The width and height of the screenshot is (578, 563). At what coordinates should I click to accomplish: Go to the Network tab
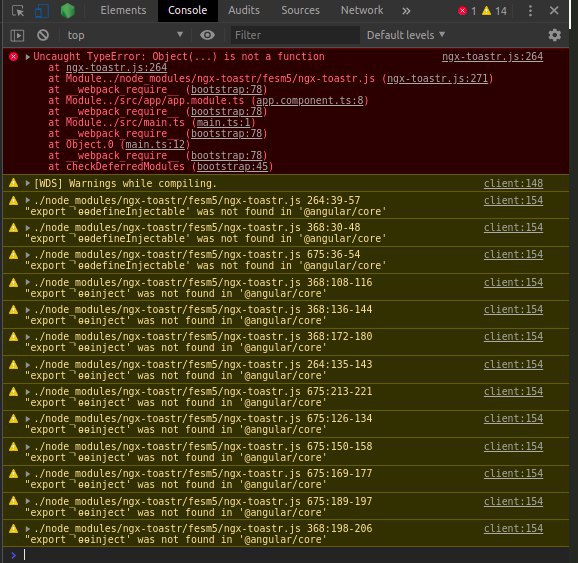[x=362, y=10]
